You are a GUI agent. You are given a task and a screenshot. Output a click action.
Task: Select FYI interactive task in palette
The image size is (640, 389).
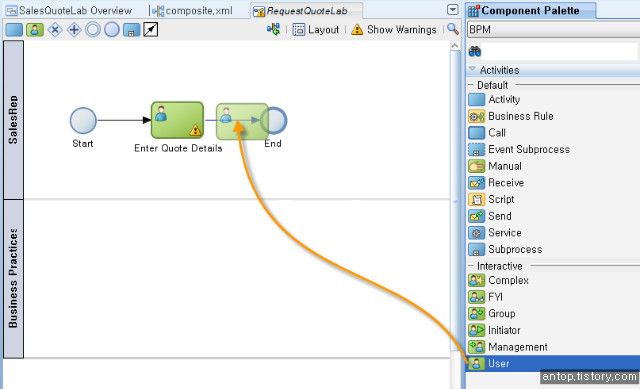click(x=485, y=297)
